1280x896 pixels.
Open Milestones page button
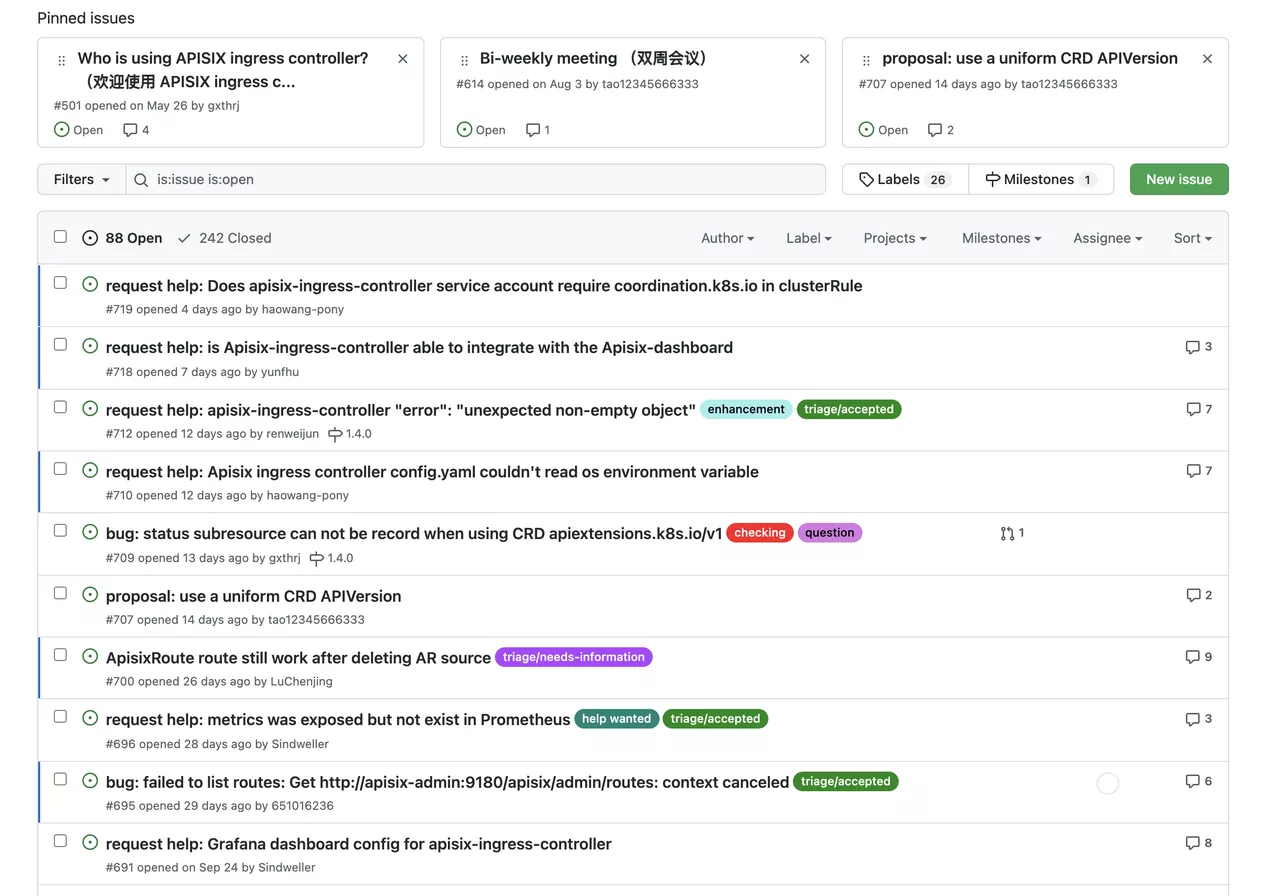click(x=1041, y=180)
